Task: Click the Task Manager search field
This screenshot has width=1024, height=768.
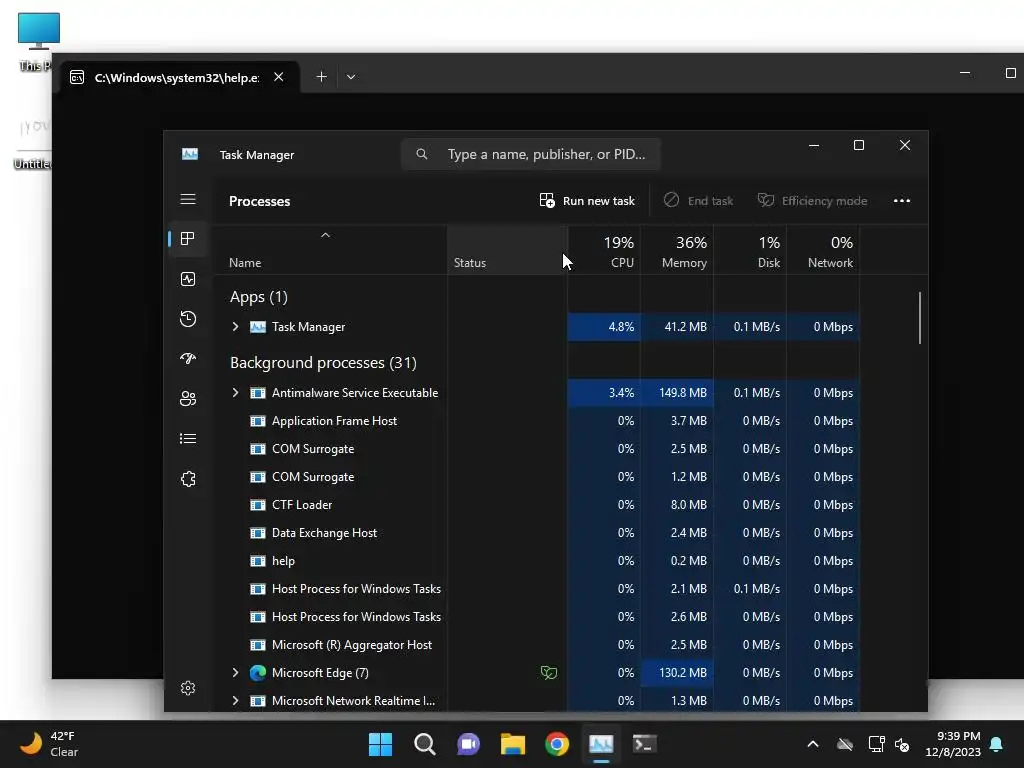Action: pos(531,154)
